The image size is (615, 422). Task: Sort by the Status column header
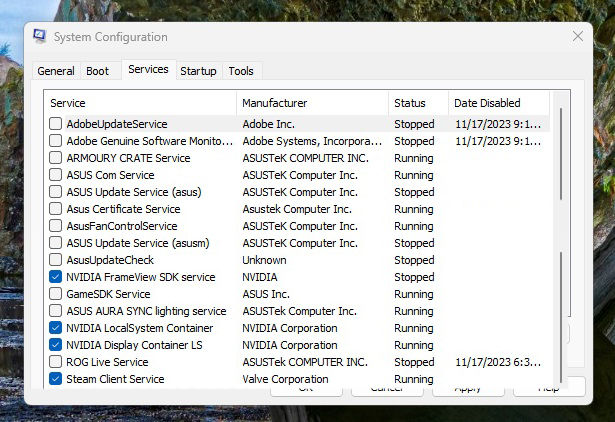pyautogui.click(x=418, y=103)
